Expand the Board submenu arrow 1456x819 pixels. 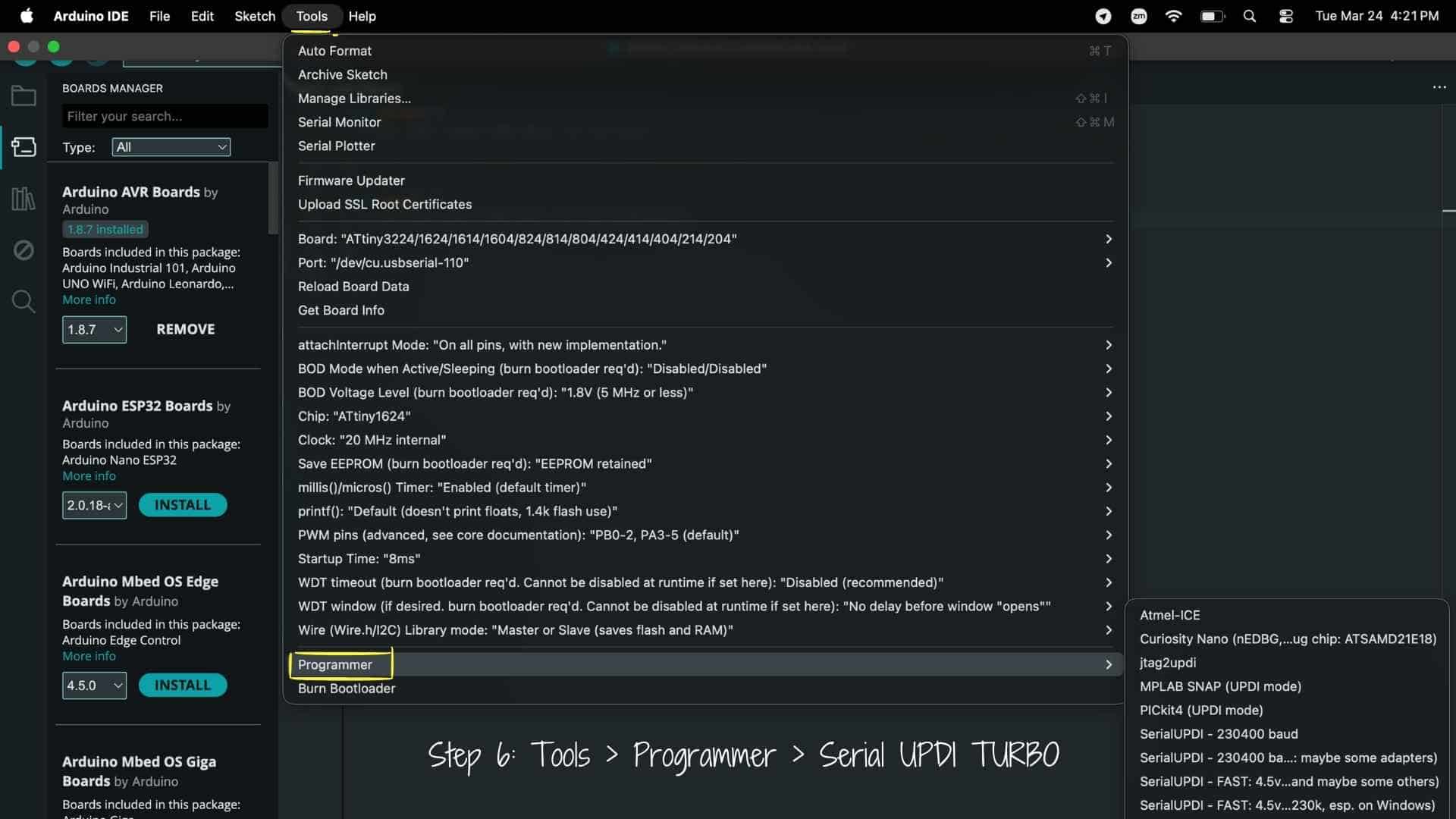[x=1108, y=239]
